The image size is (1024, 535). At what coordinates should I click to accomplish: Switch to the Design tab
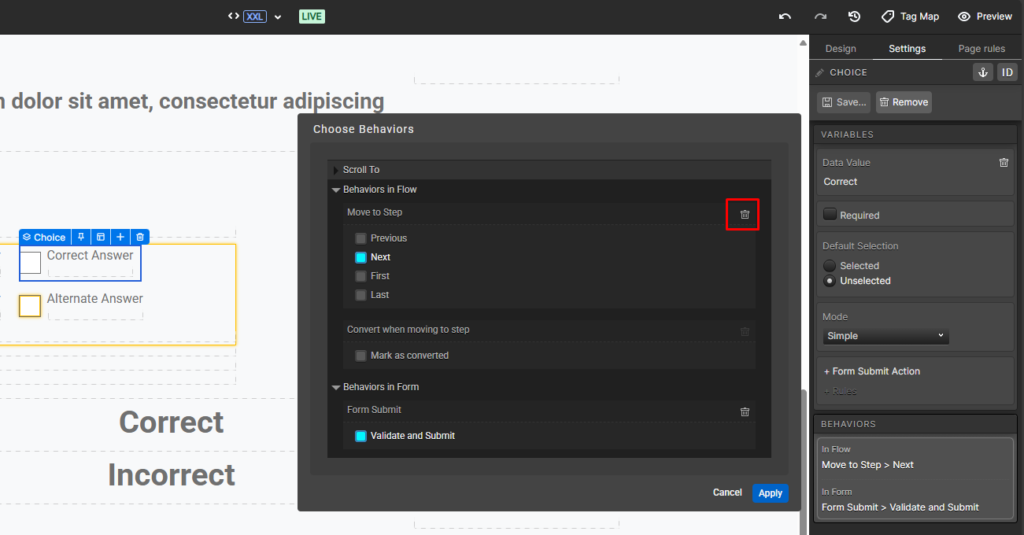click(x=840, y=48)
